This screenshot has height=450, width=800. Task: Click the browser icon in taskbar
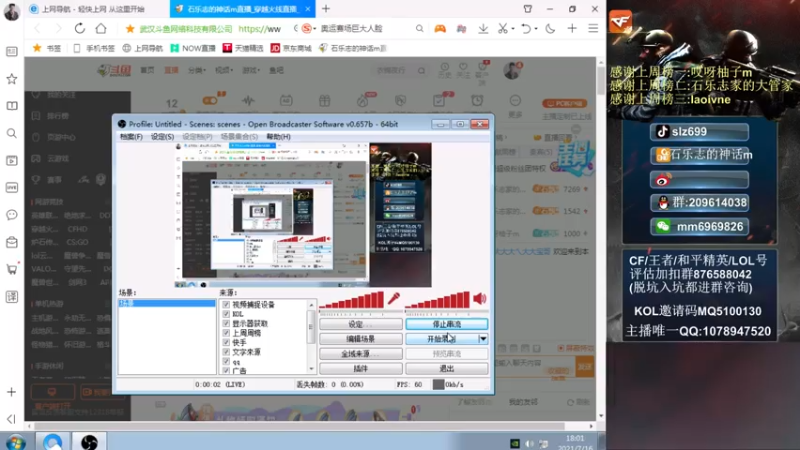(53, 442)
